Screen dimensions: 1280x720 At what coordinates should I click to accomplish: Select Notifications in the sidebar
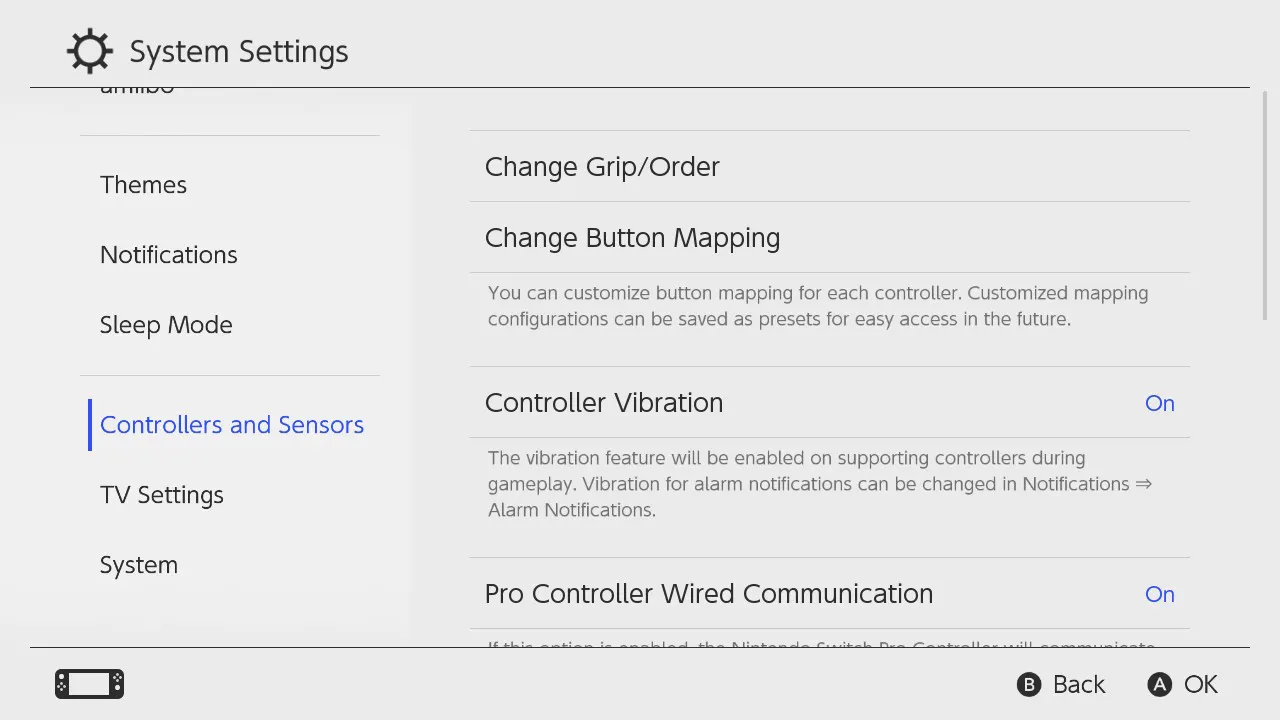(168, 255)
